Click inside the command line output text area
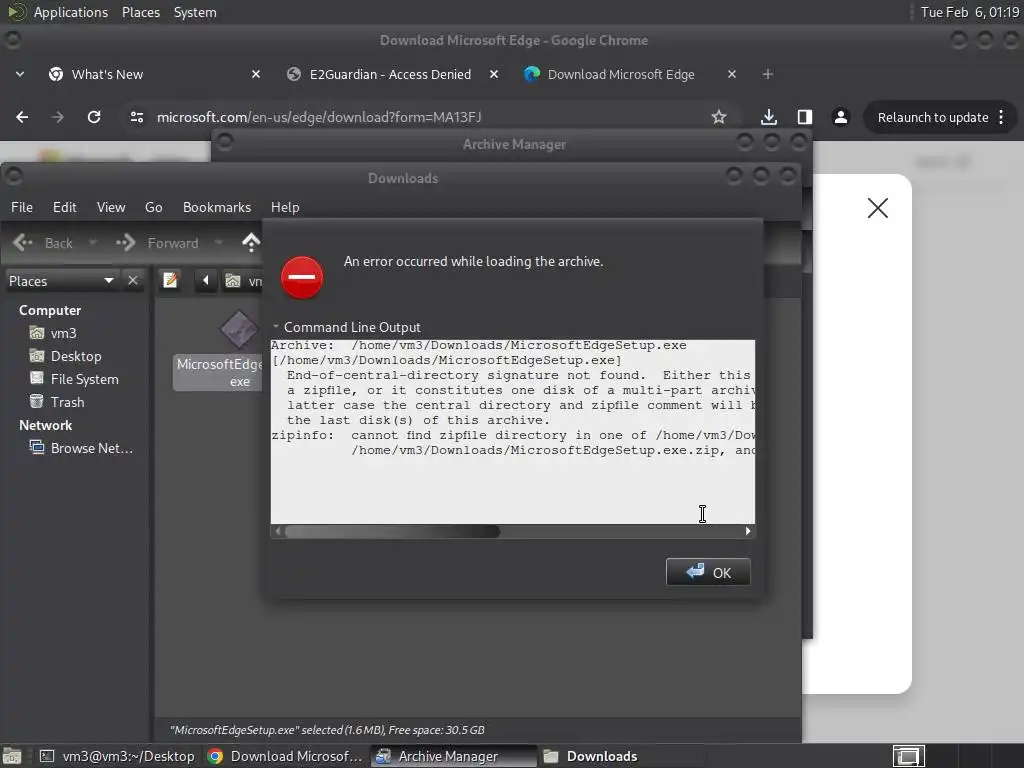 click(x=513, y=431)
